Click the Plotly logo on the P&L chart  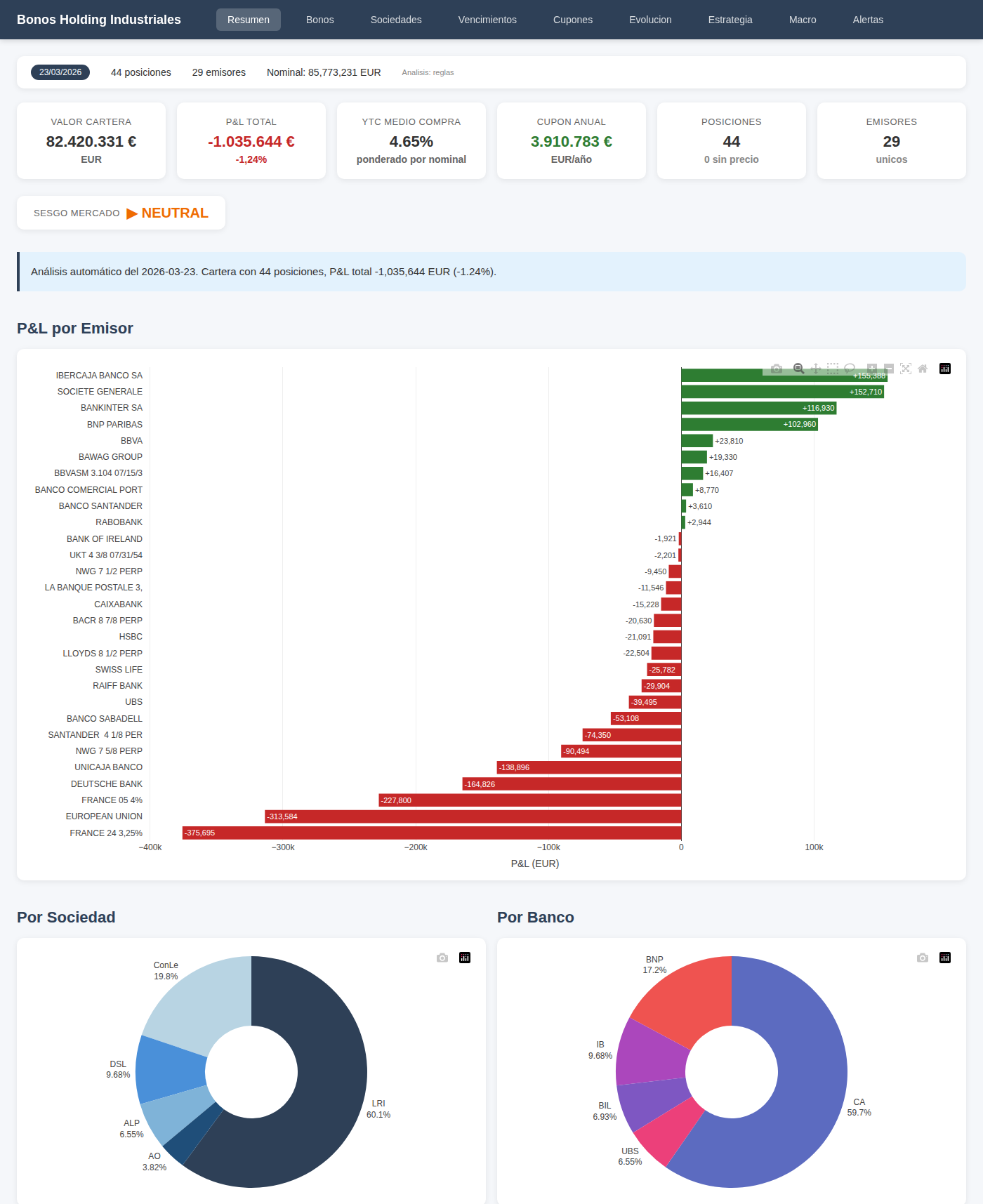(x=945, y=369)
